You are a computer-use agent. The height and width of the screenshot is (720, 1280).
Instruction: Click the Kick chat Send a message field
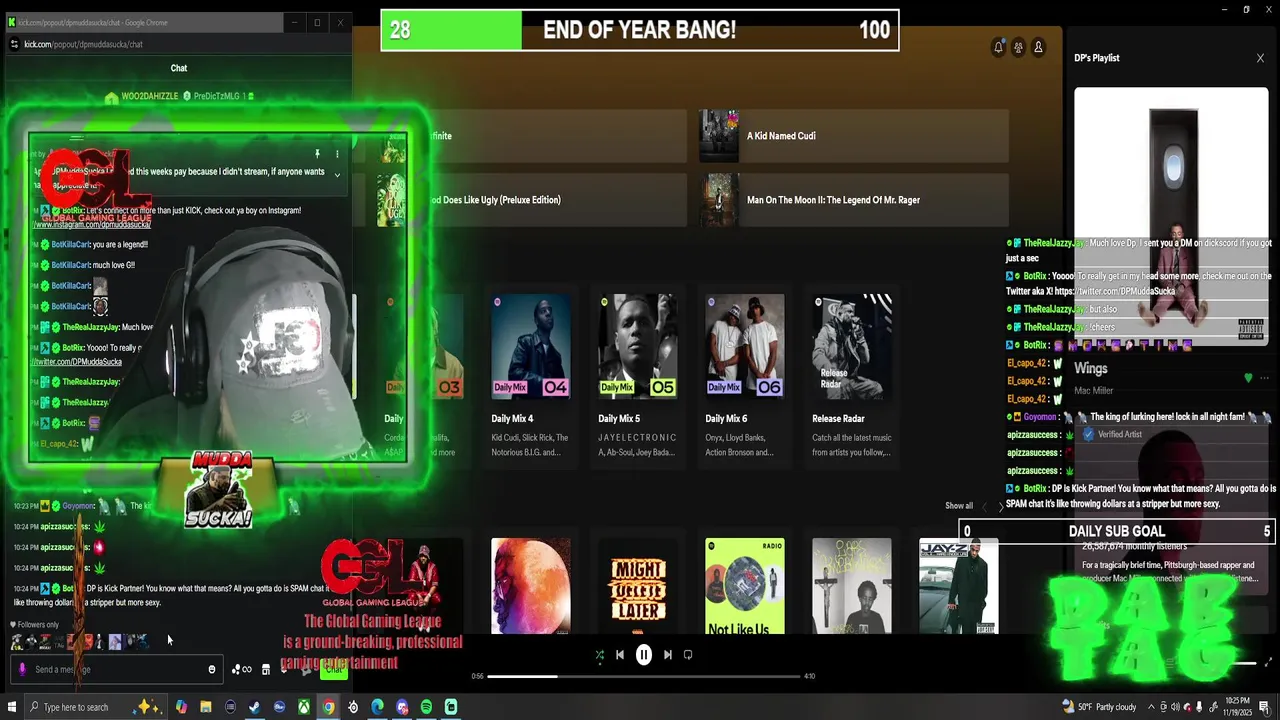click(x=117, y=669)
